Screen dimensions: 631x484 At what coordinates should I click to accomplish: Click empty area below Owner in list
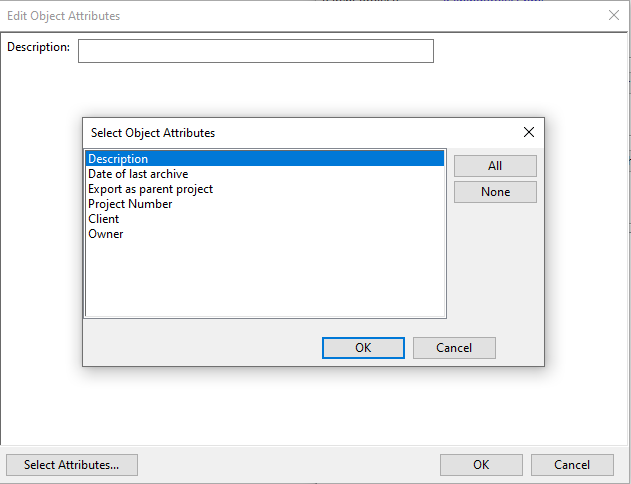click(x=264, y=280)
